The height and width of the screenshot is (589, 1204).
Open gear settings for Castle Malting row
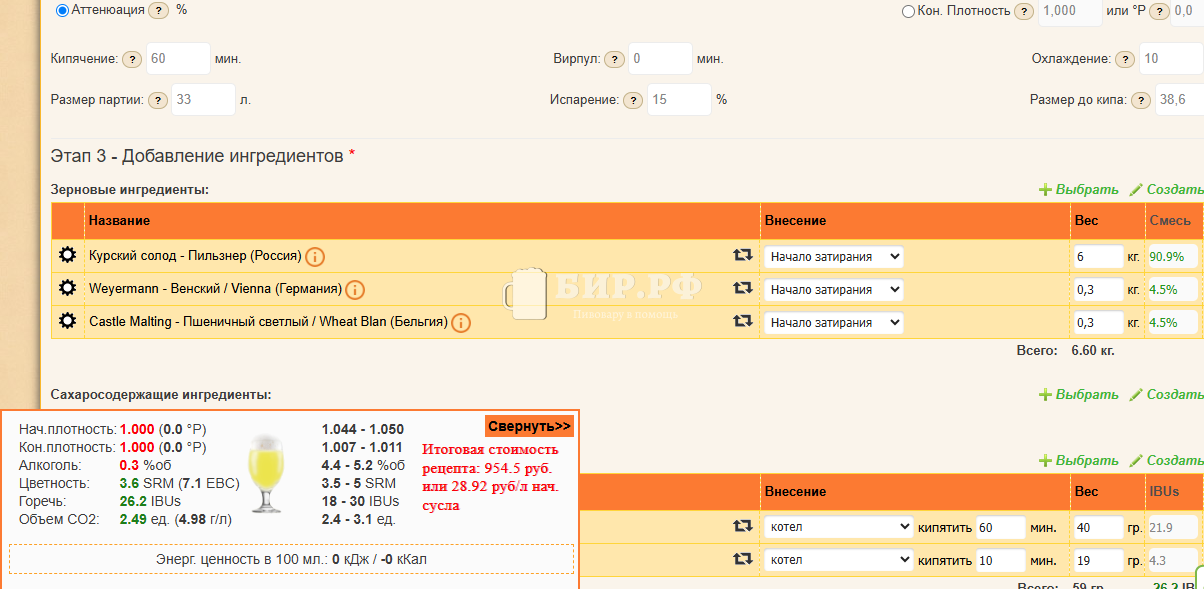point(67,321)
